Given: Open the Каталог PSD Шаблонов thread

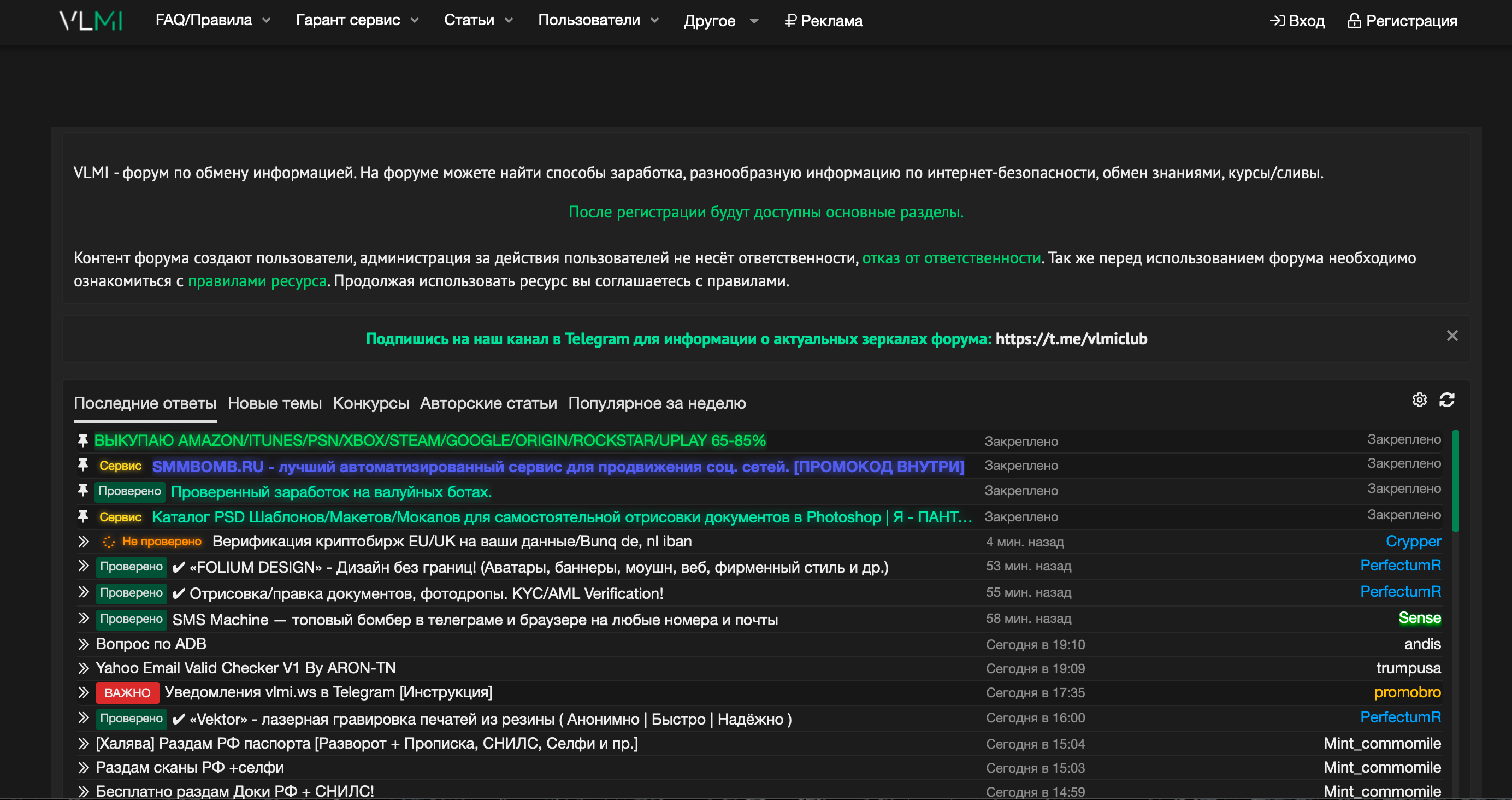Looking at the screenshot, I should pyautogui.click(x=562, y=517).
